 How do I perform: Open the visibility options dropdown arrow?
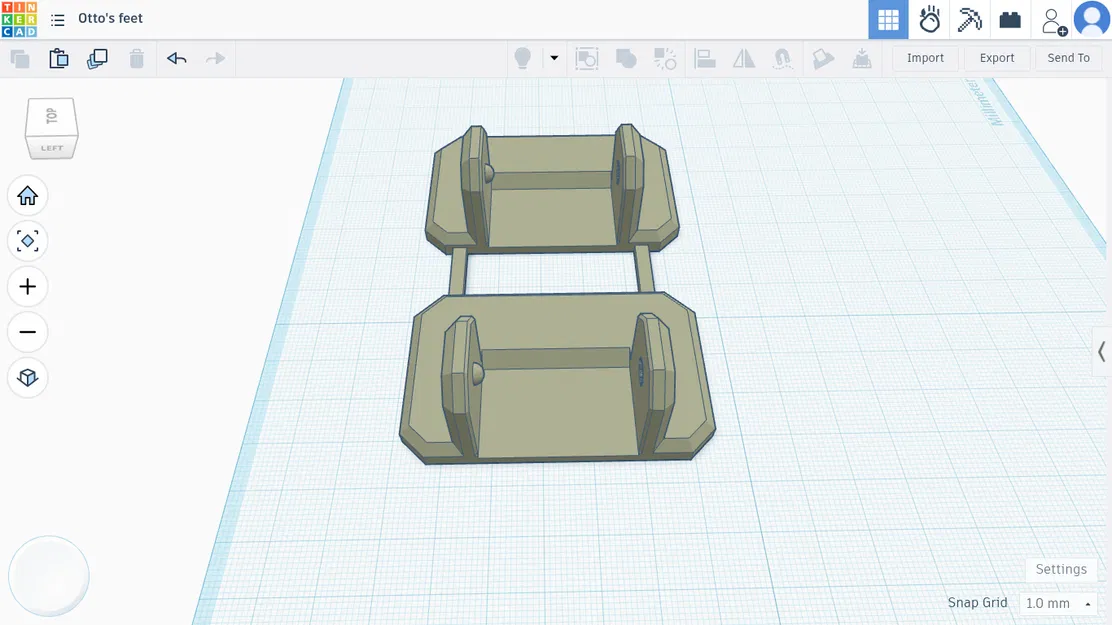[554, 58]
